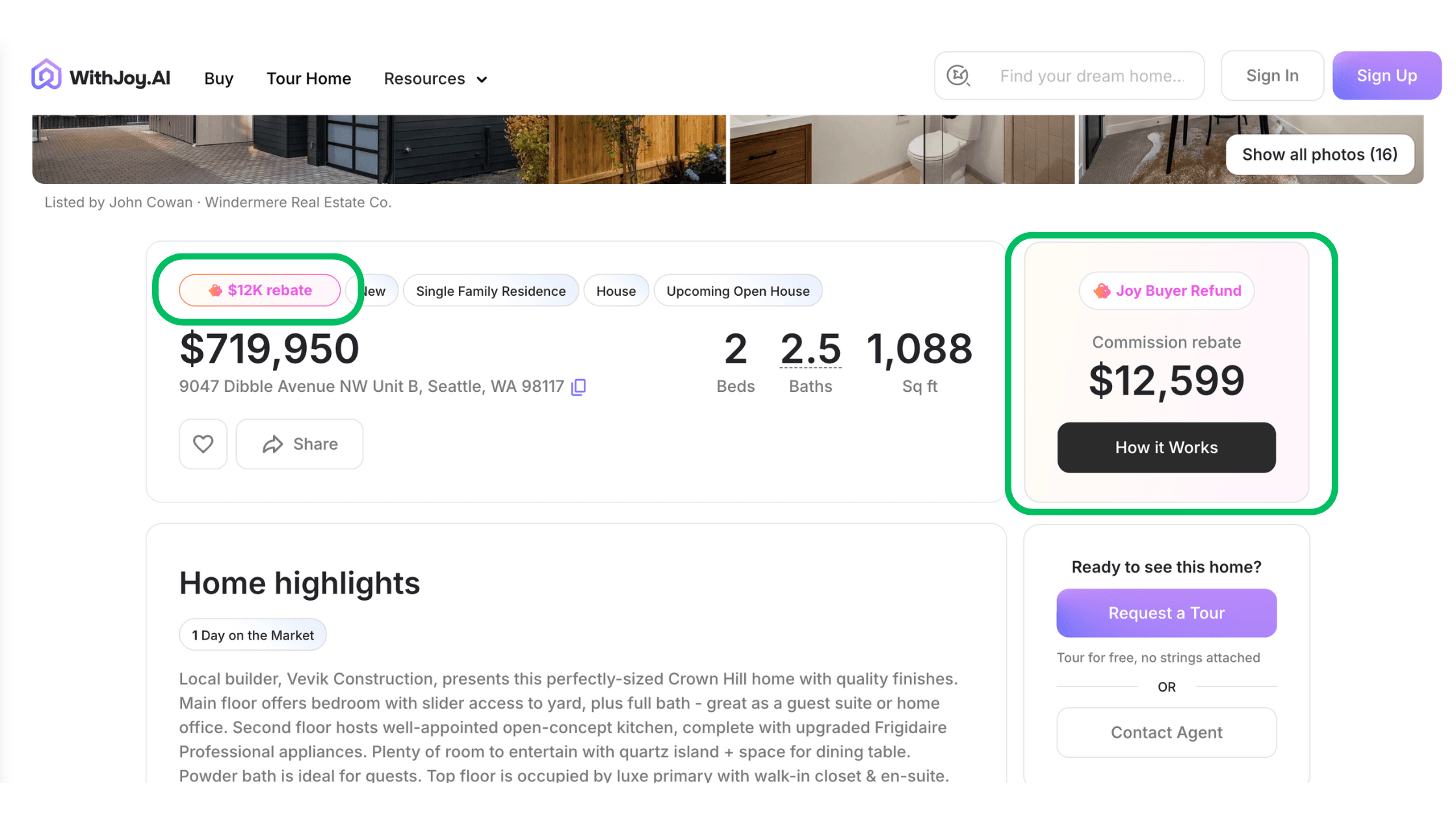Copy address using the copy icon
The height and width of the screenshot is (819, 1456).
pyautogui.click(x=578, y=387)
